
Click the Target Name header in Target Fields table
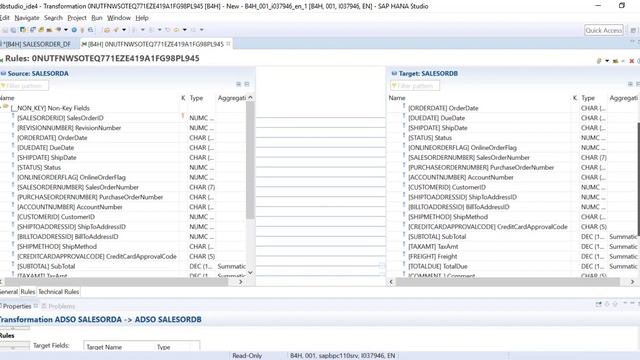coord(104,347)
